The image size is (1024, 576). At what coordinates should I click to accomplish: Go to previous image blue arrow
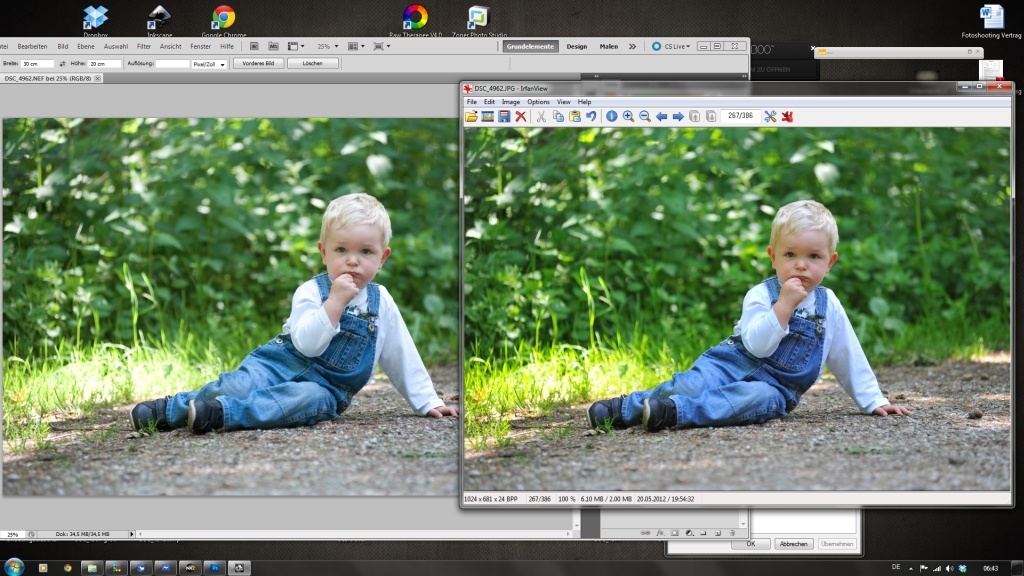pos(662,116)
